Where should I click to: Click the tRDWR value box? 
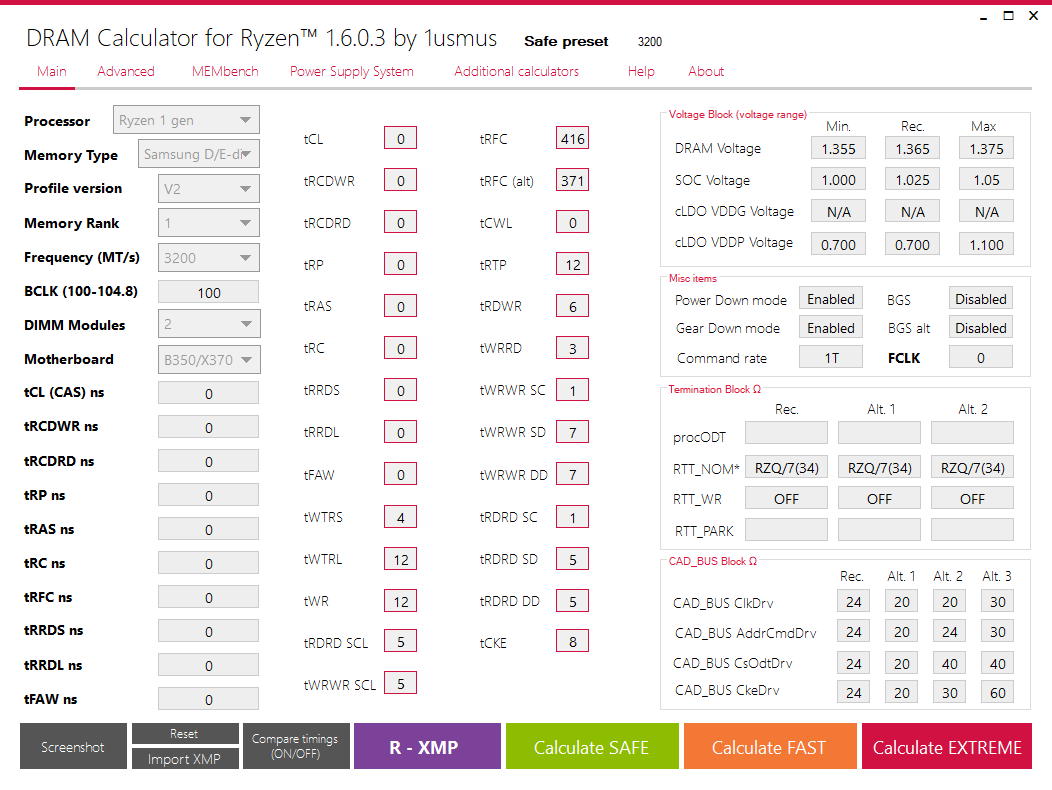click(572, 306)
